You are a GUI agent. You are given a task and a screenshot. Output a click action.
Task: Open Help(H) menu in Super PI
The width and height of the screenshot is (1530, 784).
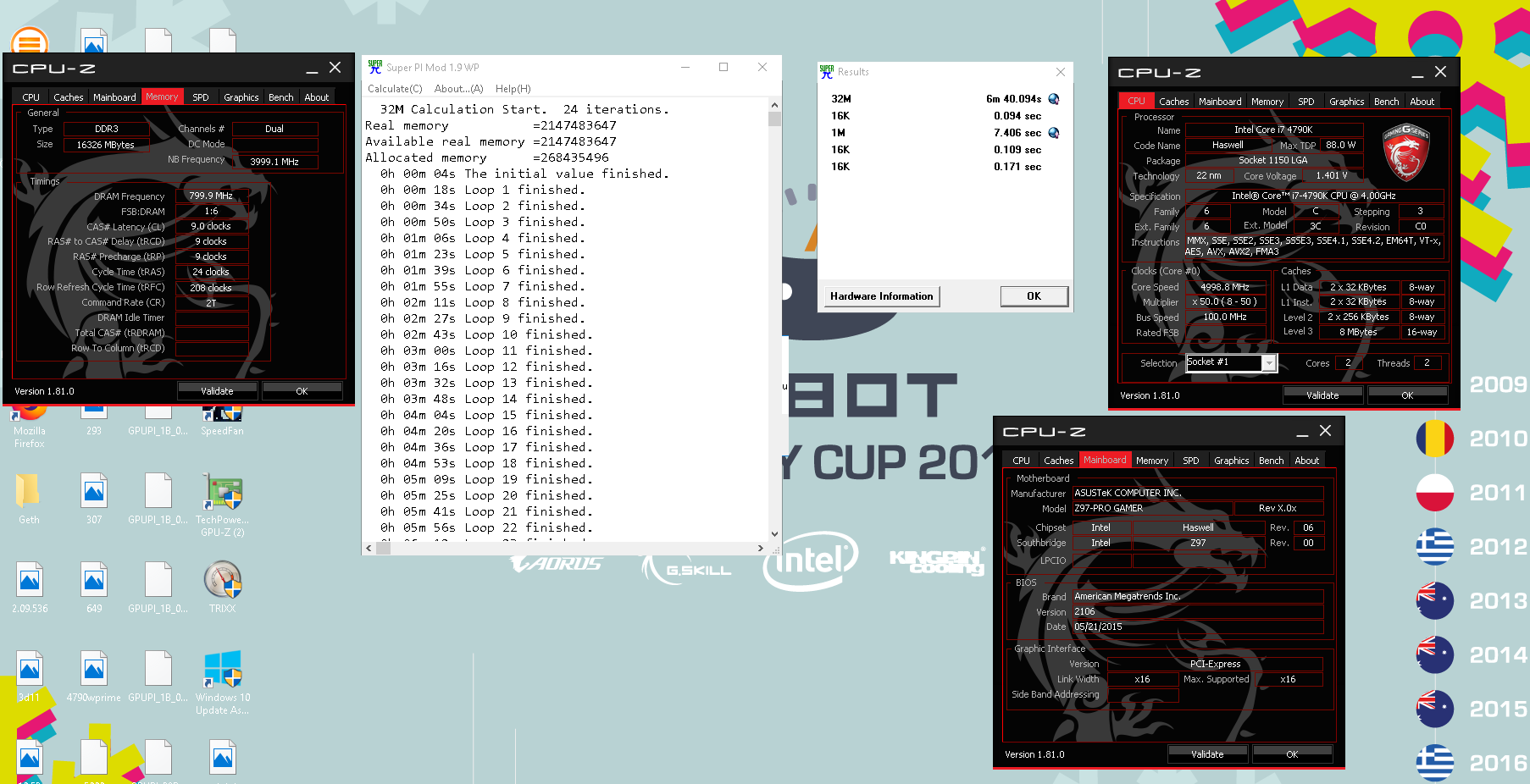(513, 89)
